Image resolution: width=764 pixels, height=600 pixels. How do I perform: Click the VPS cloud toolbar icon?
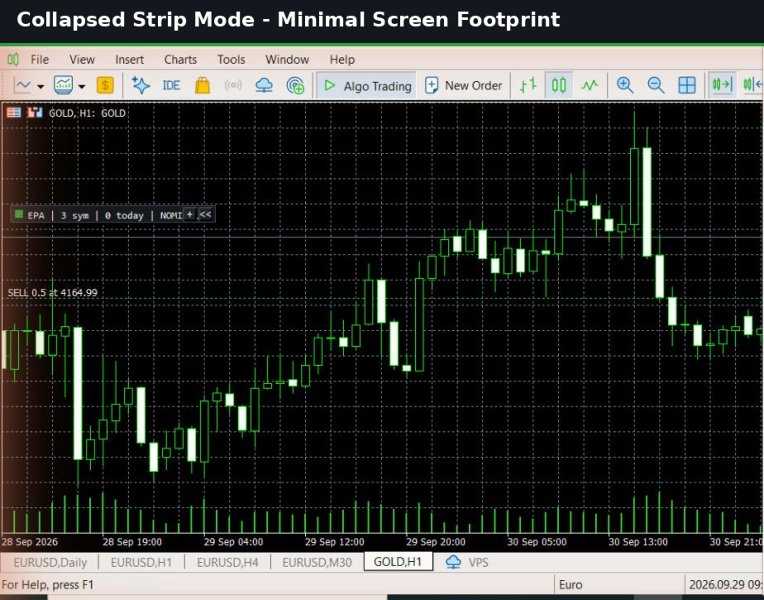pos(264,85)
